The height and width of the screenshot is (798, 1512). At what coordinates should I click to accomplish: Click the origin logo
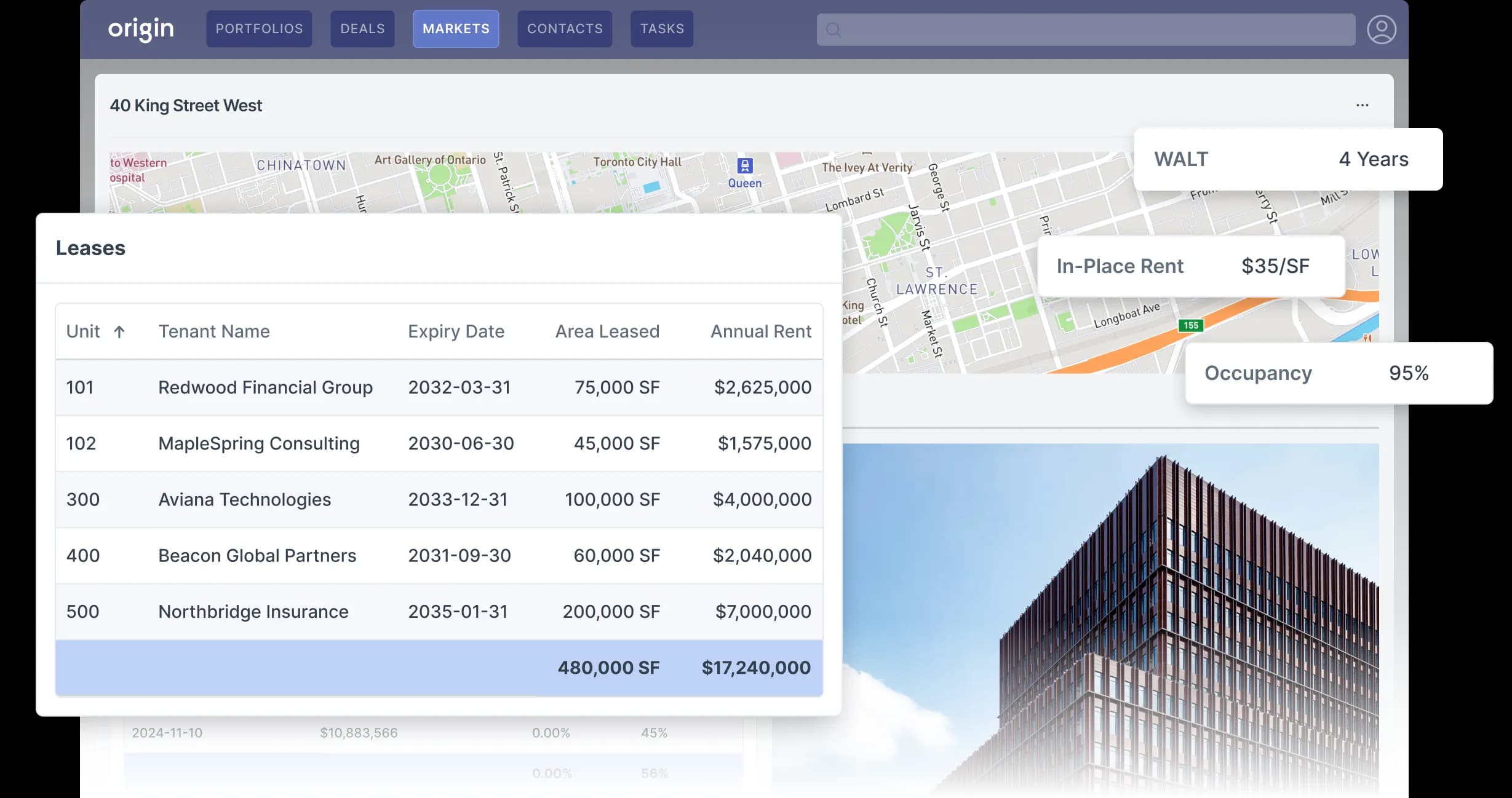point(141,29)
